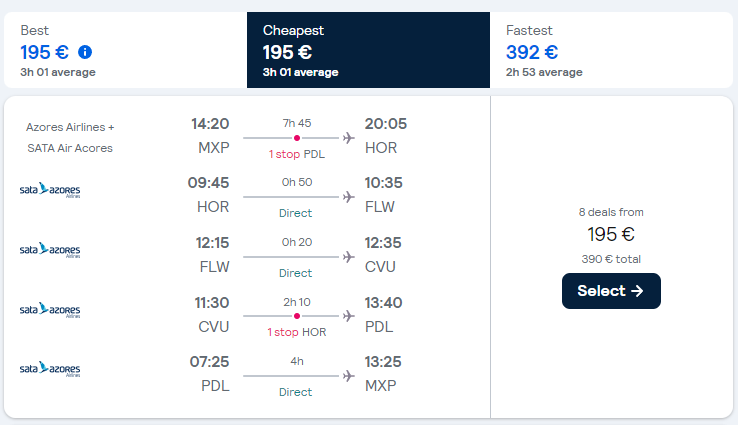
Task: Click the Select button for 195 € deal
Action: [x=611, y=291]
